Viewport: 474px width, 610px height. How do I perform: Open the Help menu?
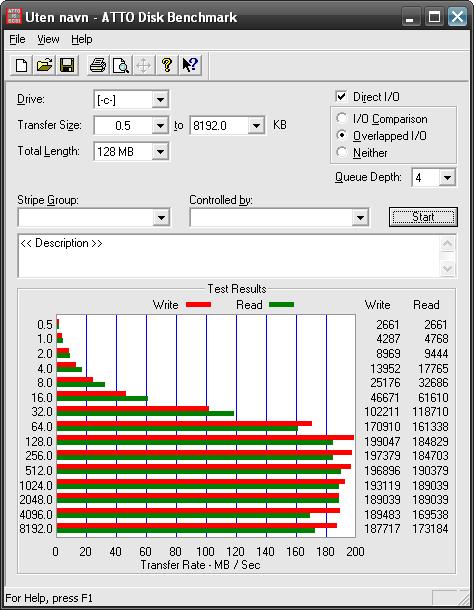pyautogui.click(x=82, y=39)
